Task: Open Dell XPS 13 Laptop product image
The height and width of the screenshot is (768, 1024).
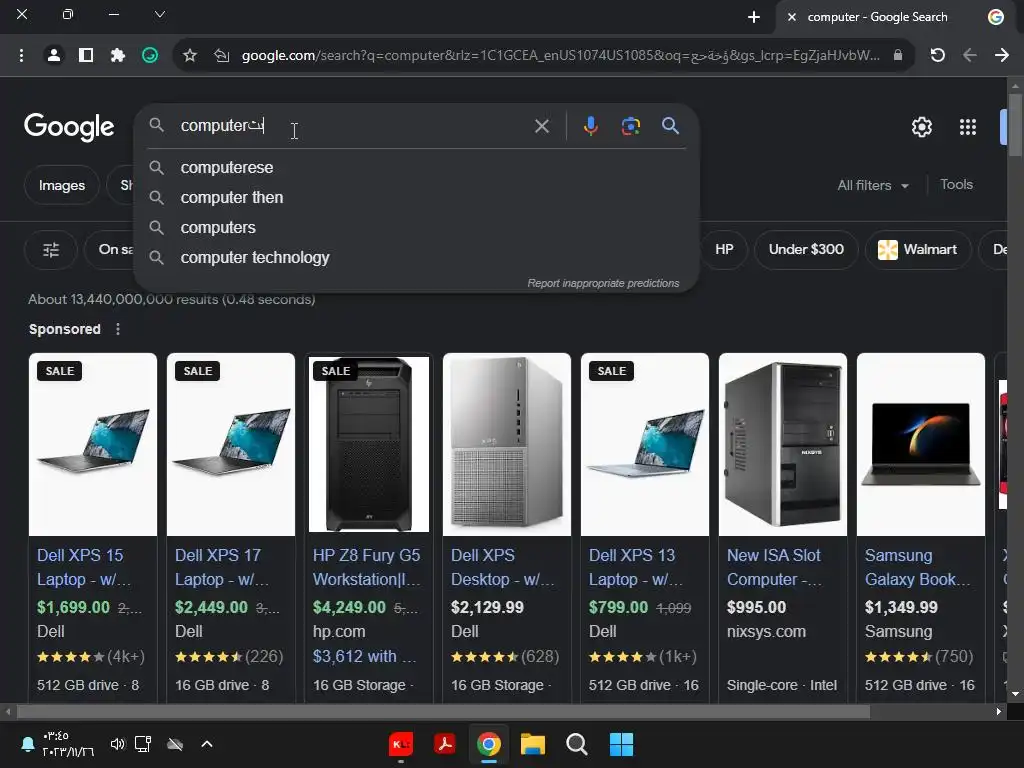Action: 645,445
